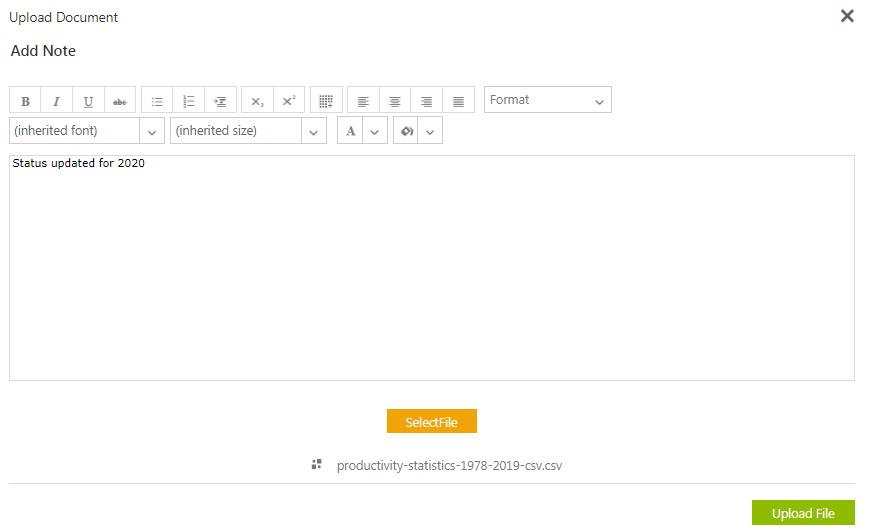Image resolution: width=869 pixels, height=529 pixels.
Task: Toggle bold formatting
Action: (x=25, y=101)
